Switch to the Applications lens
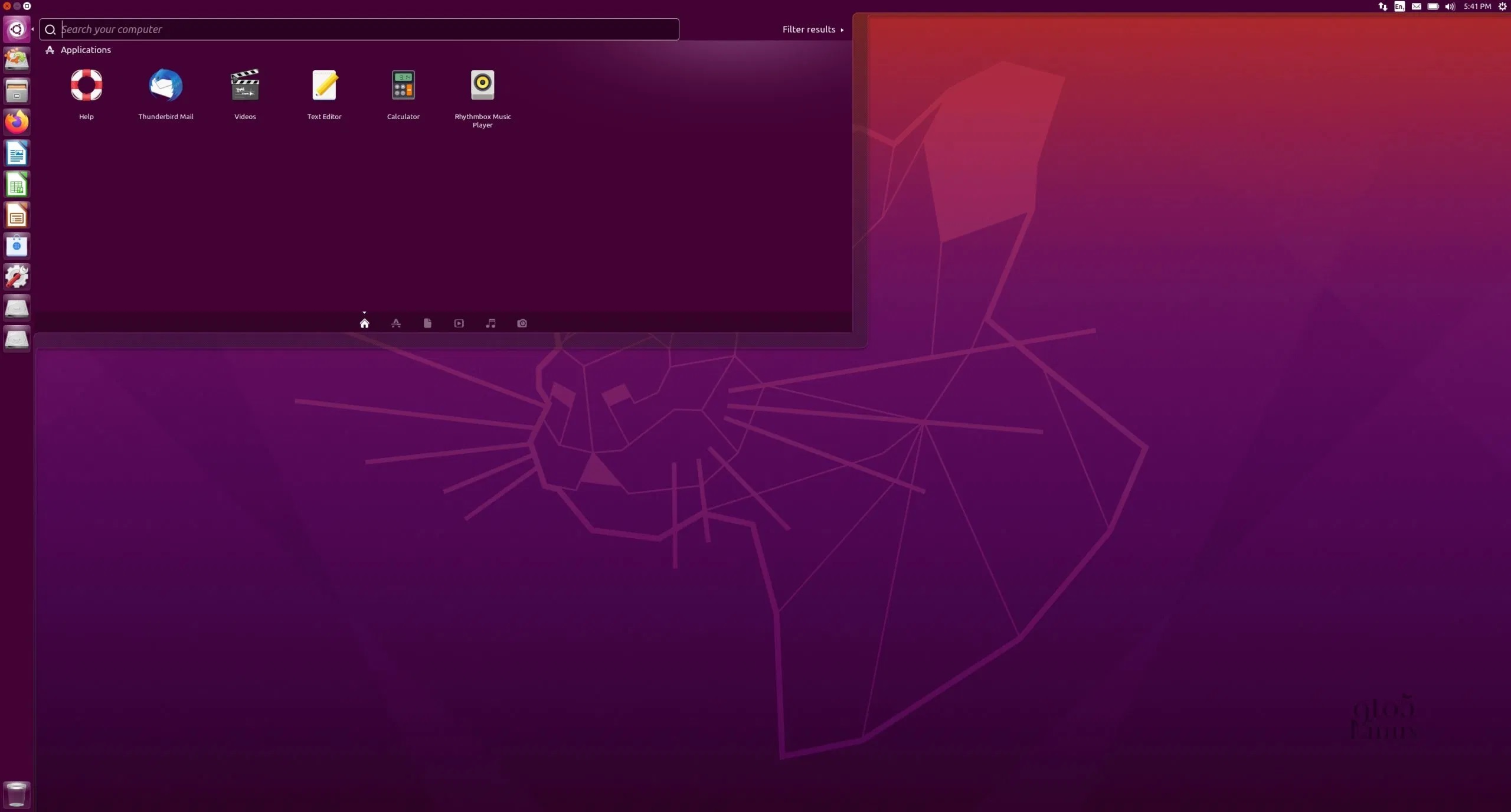This screenshot has height=812, width=1511. click(x=396, y=323)
